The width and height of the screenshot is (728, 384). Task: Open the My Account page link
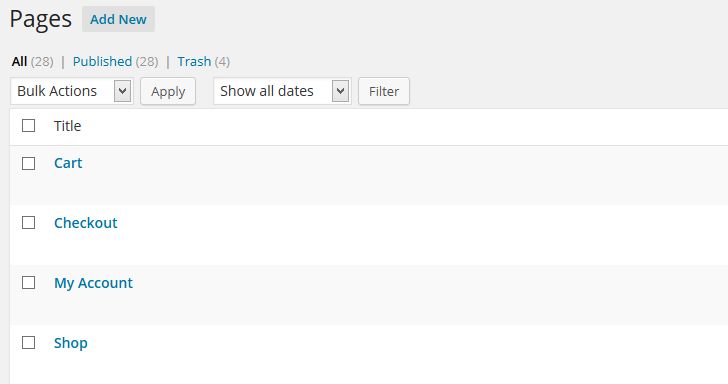[x=93, y=283]
